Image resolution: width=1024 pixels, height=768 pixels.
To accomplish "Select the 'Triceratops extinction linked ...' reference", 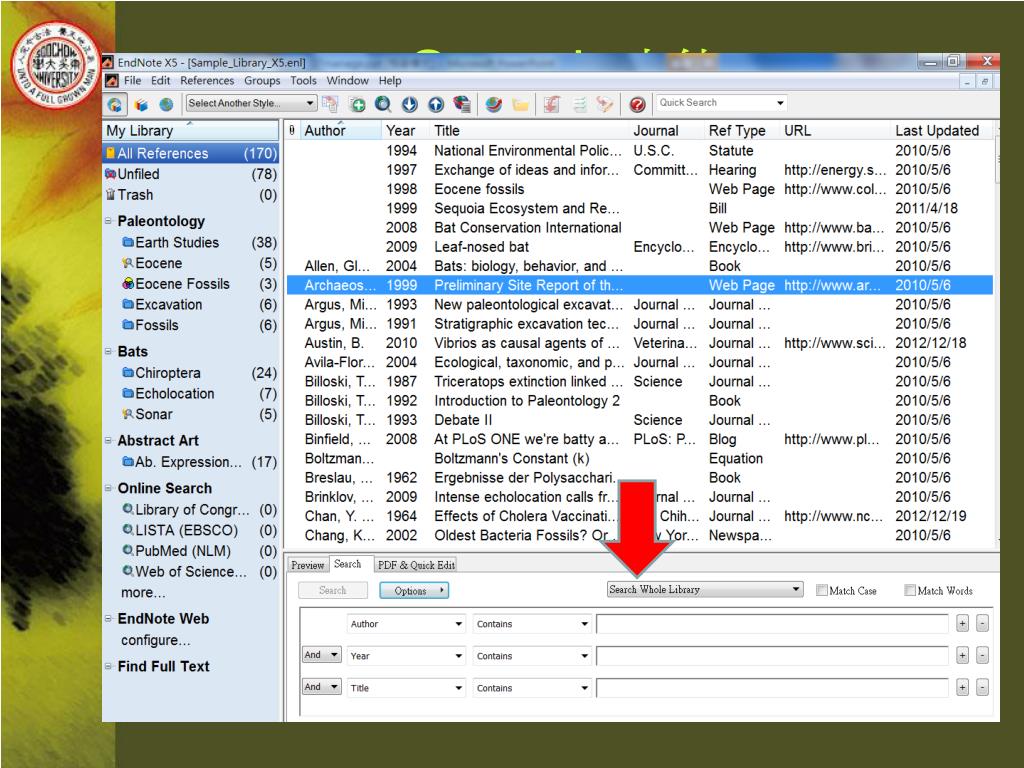I will click(640, 381).
